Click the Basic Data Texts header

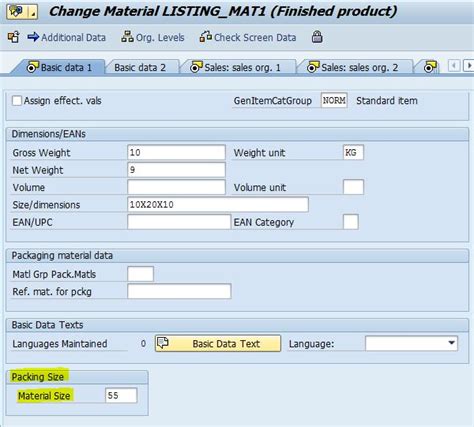pyautogui.click(x=47, y=325)
